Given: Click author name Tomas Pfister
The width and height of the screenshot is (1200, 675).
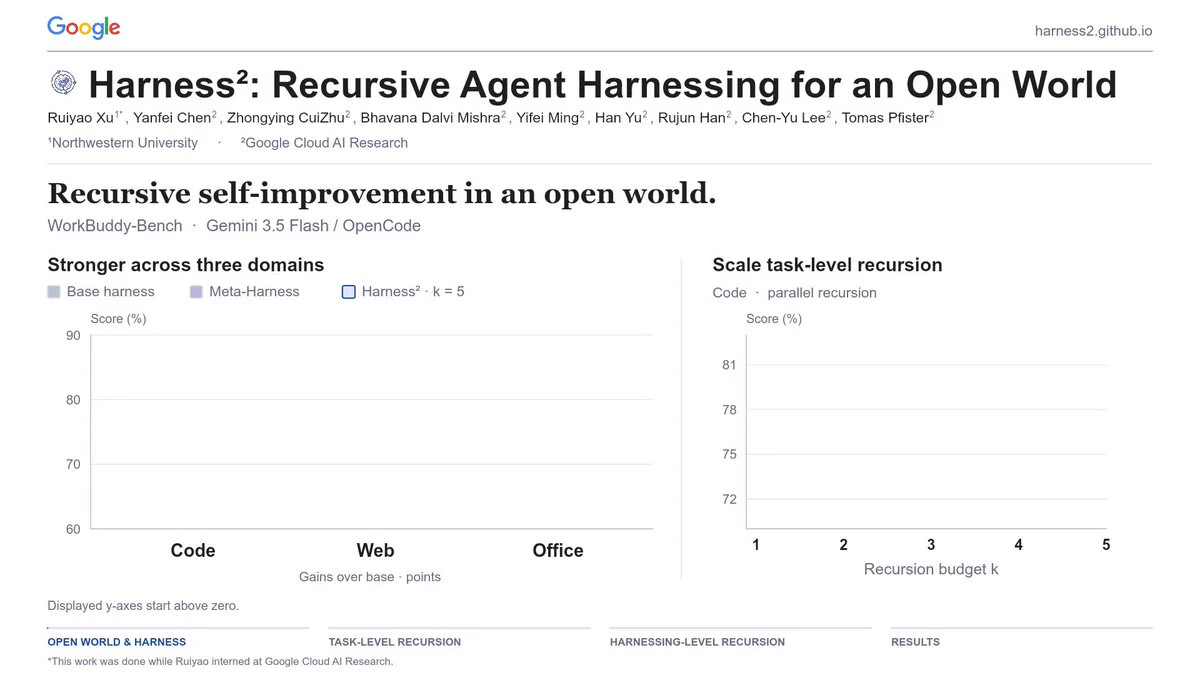Looking at the screenshot, I should tap(885, 118).
